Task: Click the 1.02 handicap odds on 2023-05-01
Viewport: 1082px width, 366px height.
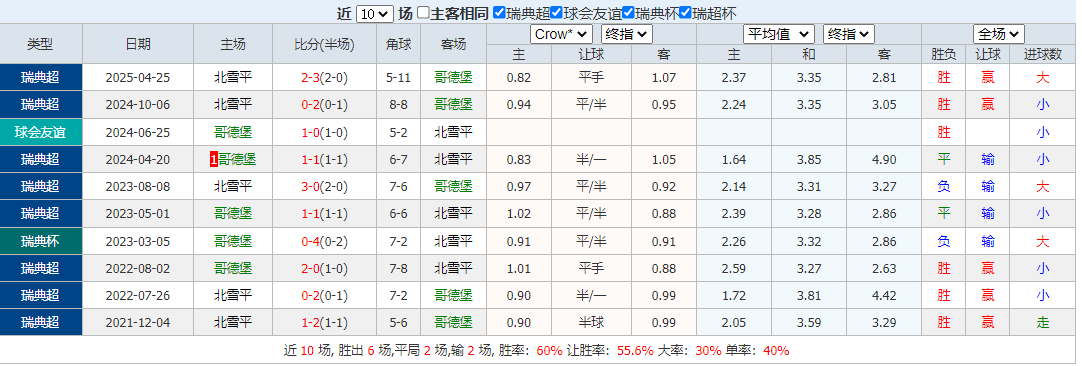Action: (519, 214)
